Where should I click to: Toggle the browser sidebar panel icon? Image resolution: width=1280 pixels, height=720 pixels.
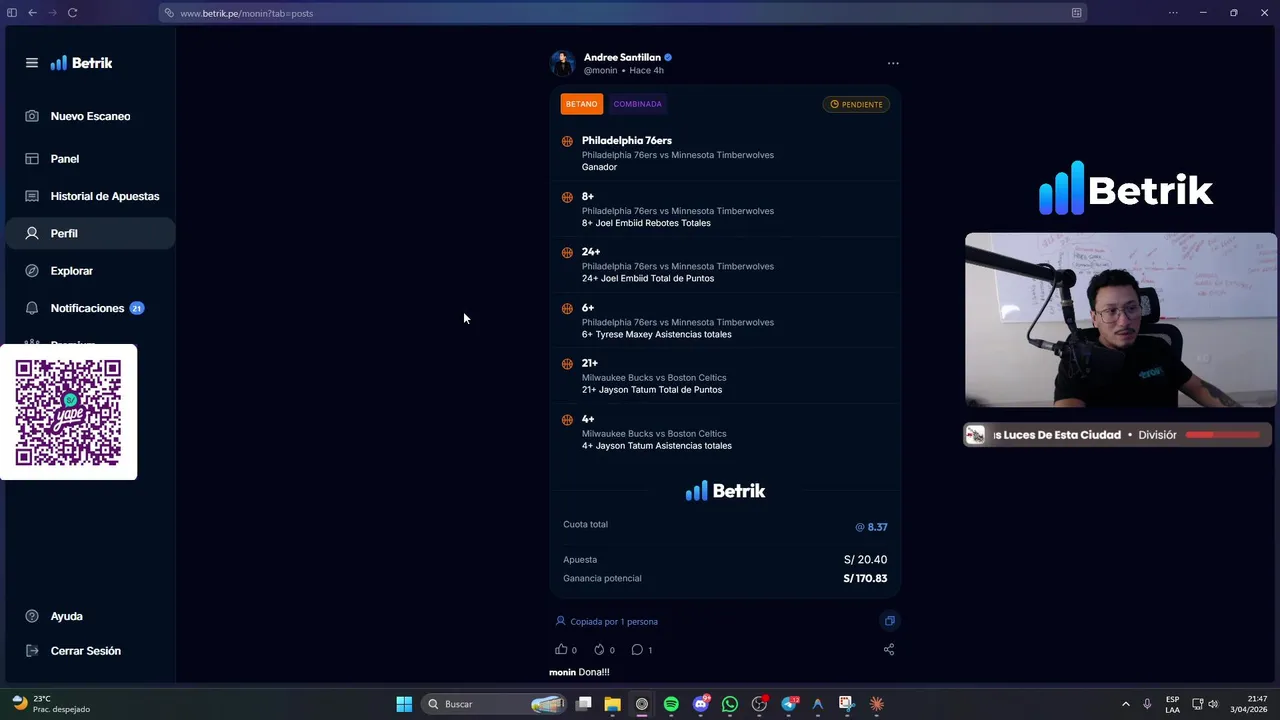pos(12,13)
